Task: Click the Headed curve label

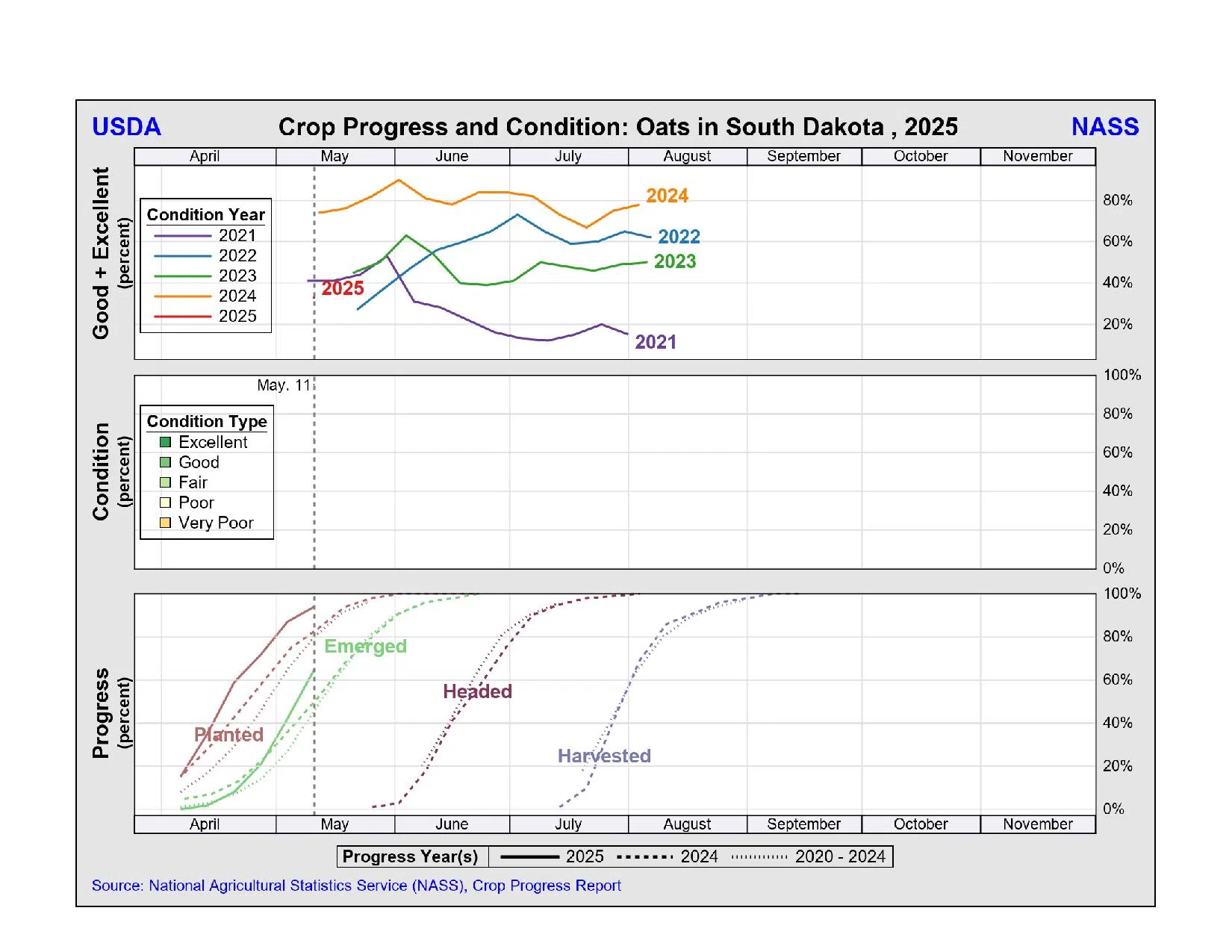Action: point(477,691)
